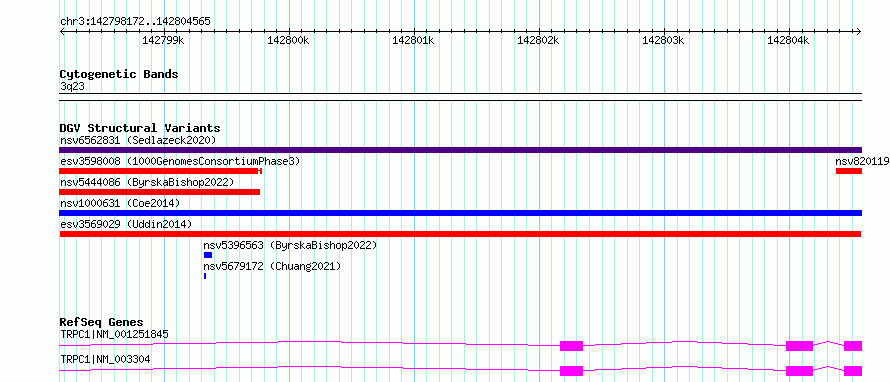Click the 142802k ruler position

(538, 40)
